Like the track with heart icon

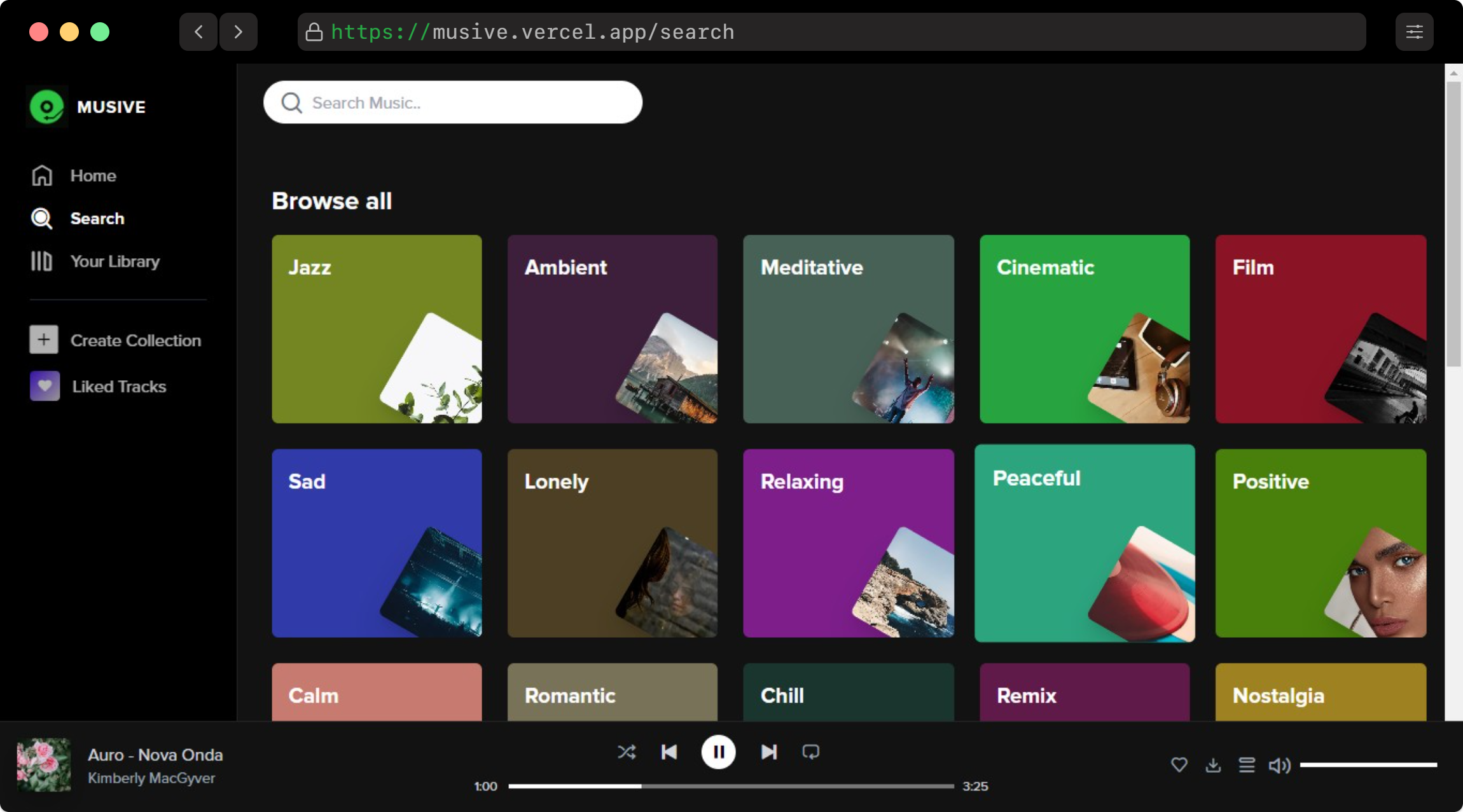[x=1179, y=765]
